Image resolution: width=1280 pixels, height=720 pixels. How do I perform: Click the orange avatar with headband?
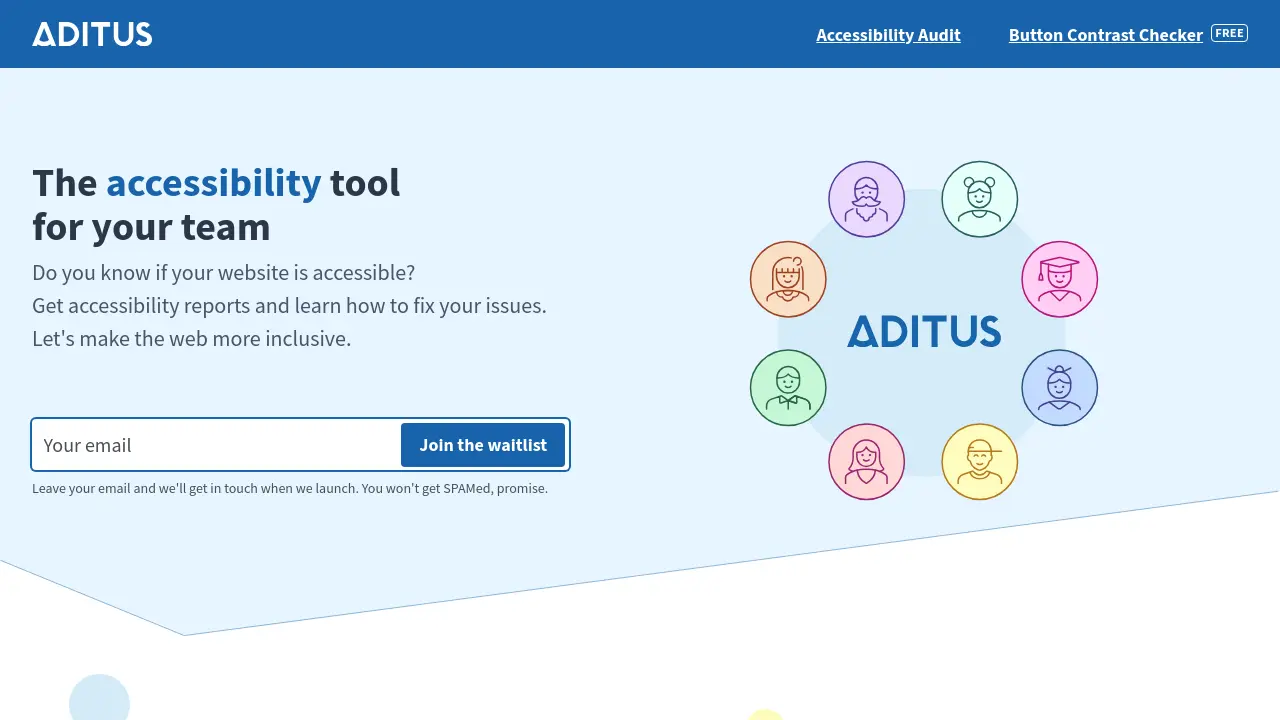pyautogui.click(x=788, y=279)
